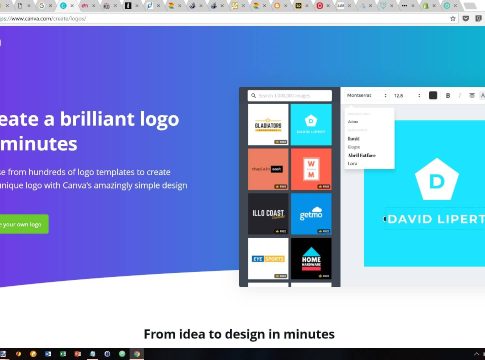Toggle italic in the editor toolbar
This screenshot has width=485, height=360.
pyautogui.click(x=460, y=96)
